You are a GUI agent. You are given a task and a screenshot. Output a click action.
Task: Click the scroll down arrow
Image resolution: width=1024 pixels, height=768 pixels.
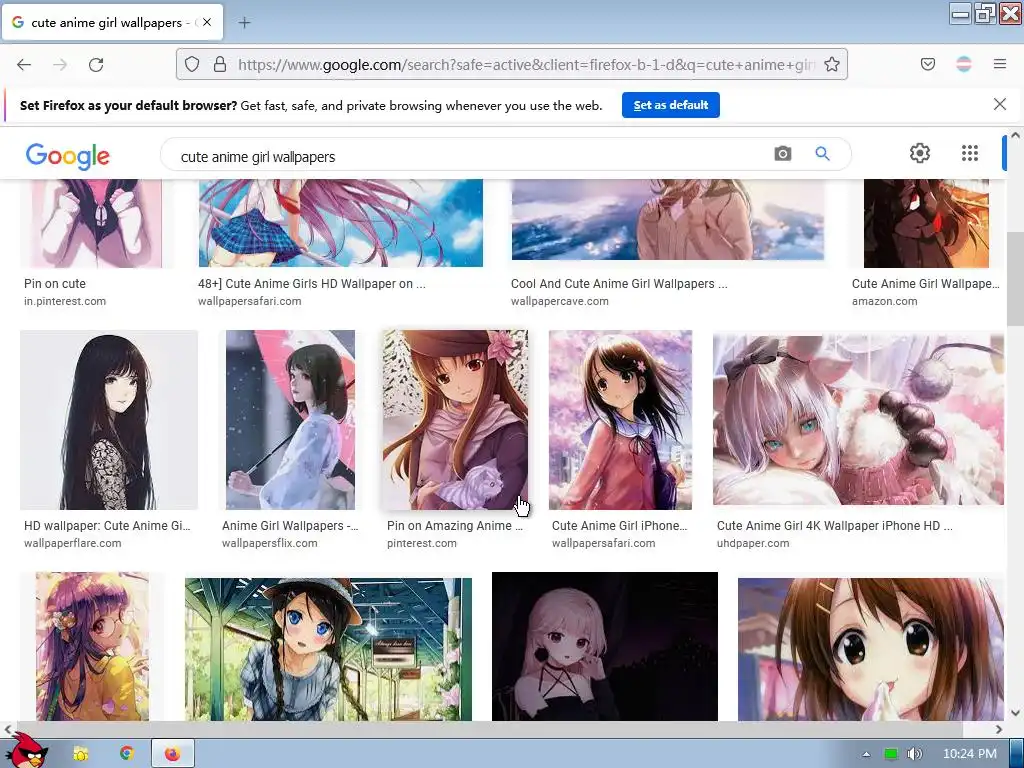(1015, 712)
